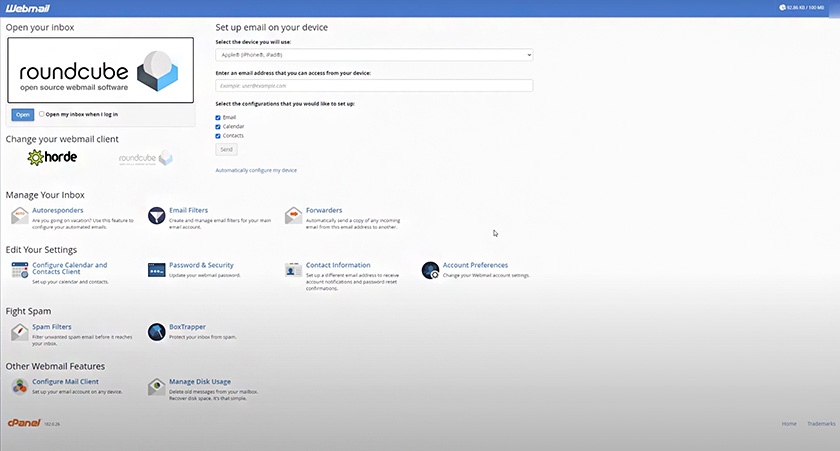Screen dimensions: 840x451
Task: Click the Manage Disk Usage icon
Action: [x=156, y=387]
